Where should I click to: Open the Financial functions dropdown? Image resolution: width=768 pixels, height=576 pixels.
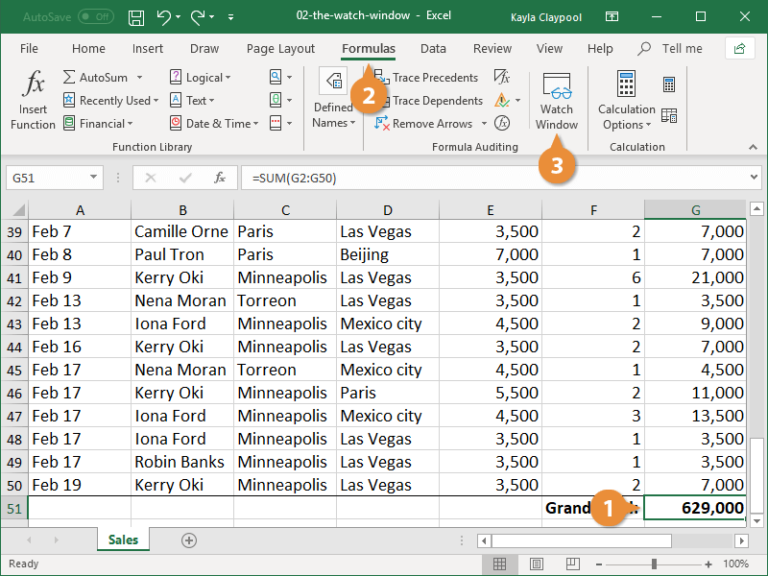click(x=99, y=123)
